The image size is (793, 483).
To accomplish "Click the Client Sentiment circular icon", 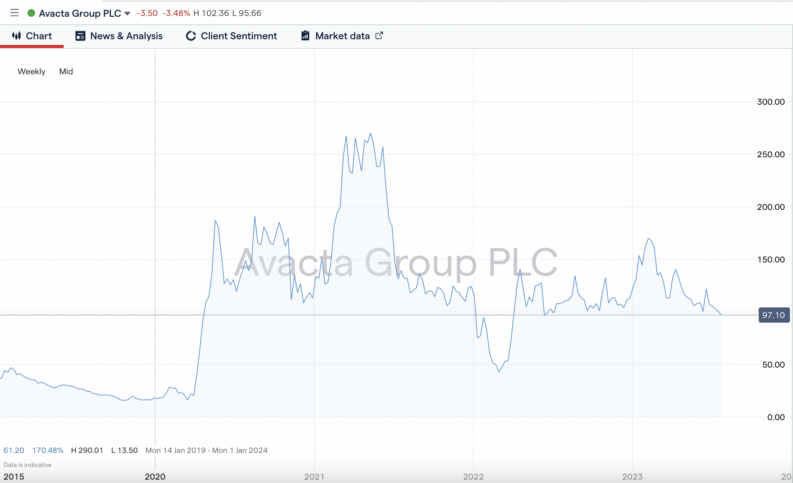I will coord(191,36).
